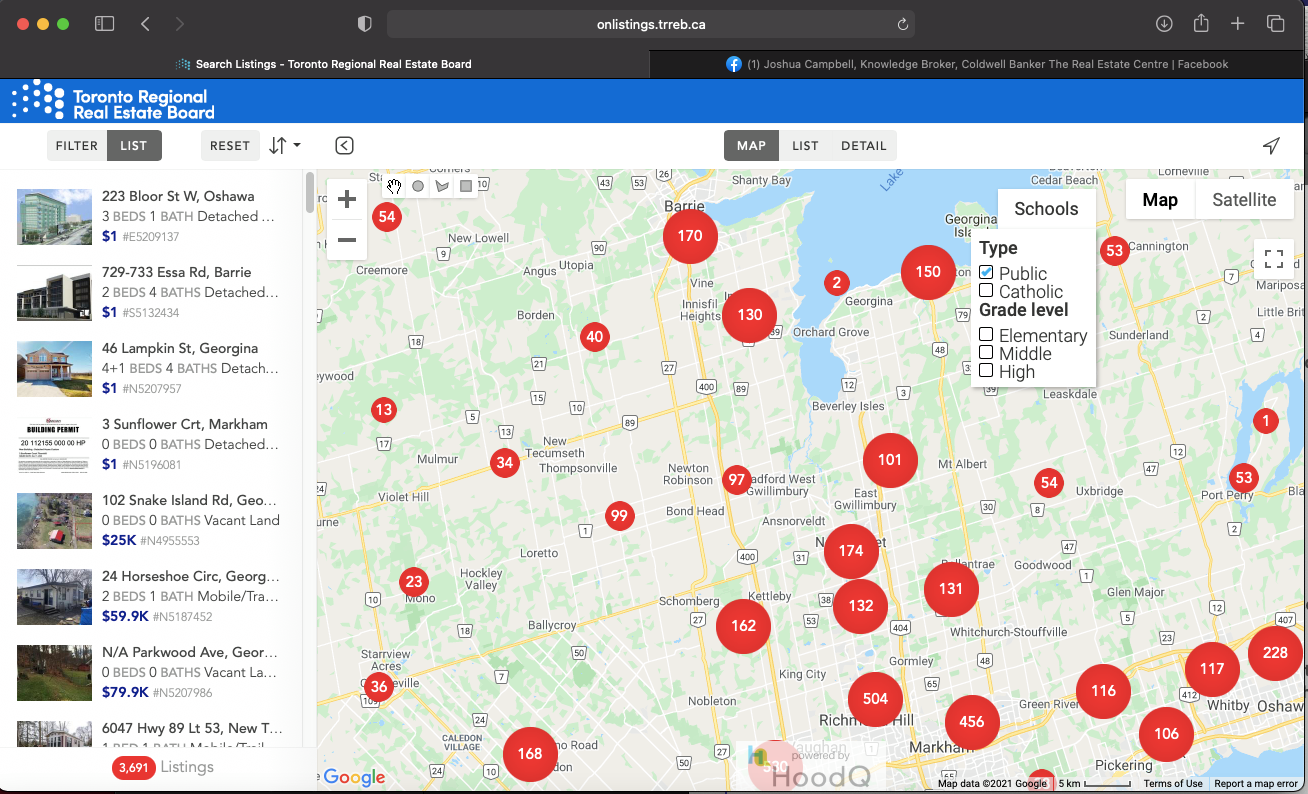Click the privacy shield icon

365,24
